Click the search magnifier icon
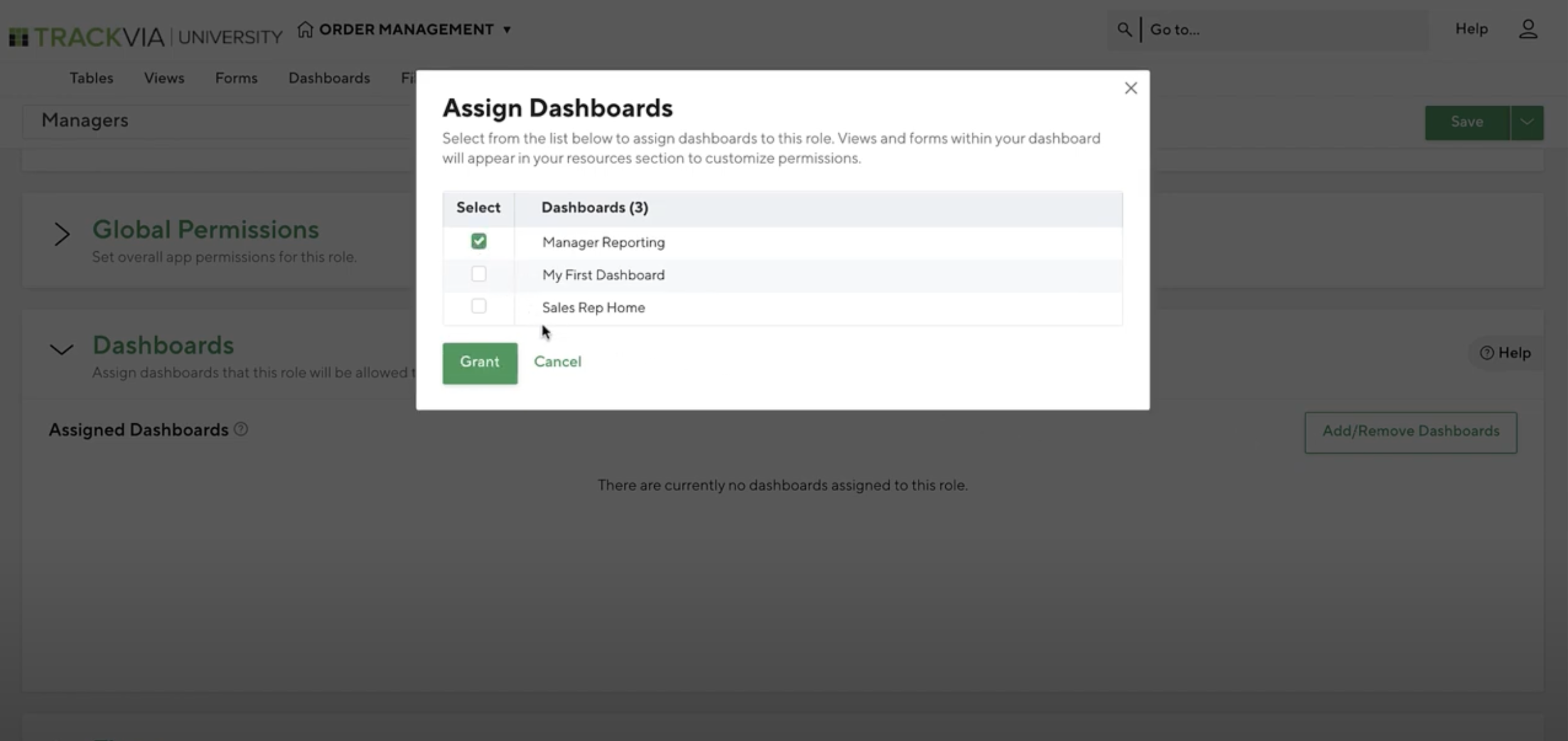Screen dimensions: 1568x741 click(1124, 30)
